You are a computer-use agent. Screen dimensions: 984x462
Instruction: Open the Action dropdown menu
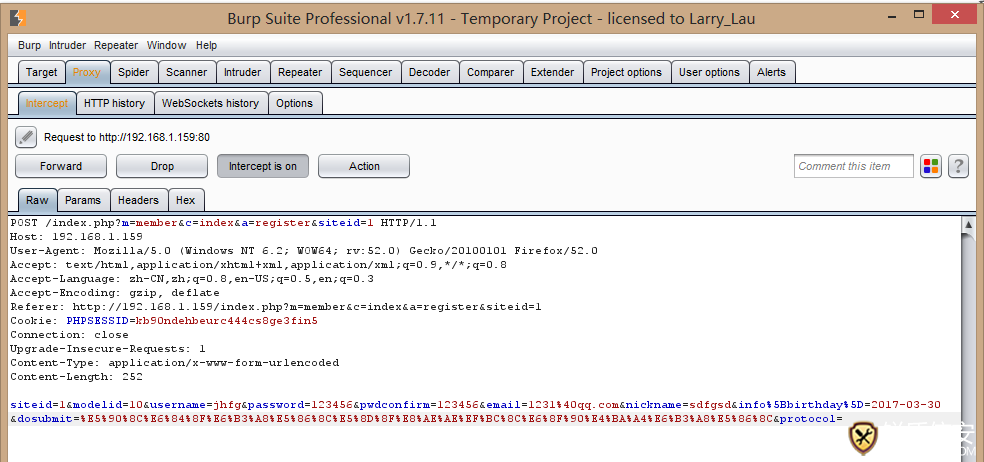[x=364, y=166]
